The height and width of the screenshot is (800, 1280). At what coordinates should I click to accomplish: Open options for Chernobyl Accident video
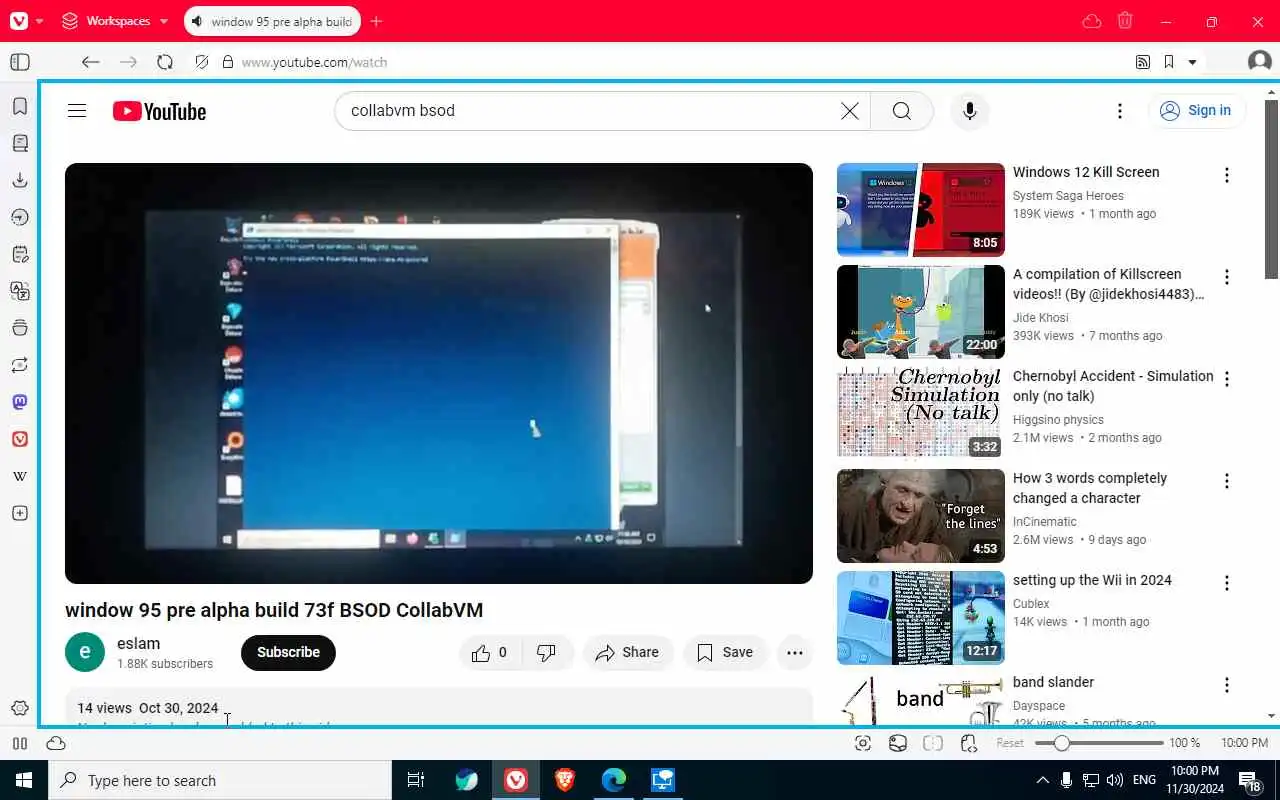[x=1227, y=379]
